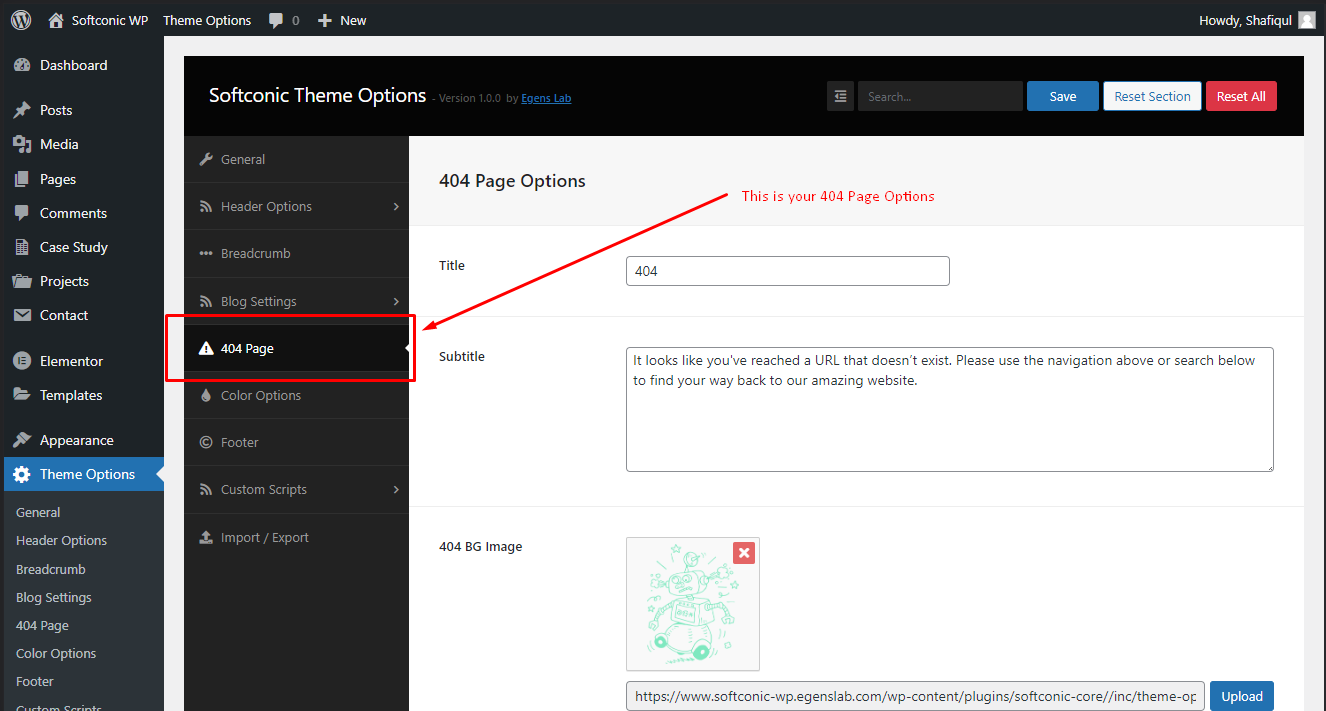The height and width of the screenshot is (711, 1326).
Task: Click the Howdy, Shafiqul account text
Action: [1245, 20]
